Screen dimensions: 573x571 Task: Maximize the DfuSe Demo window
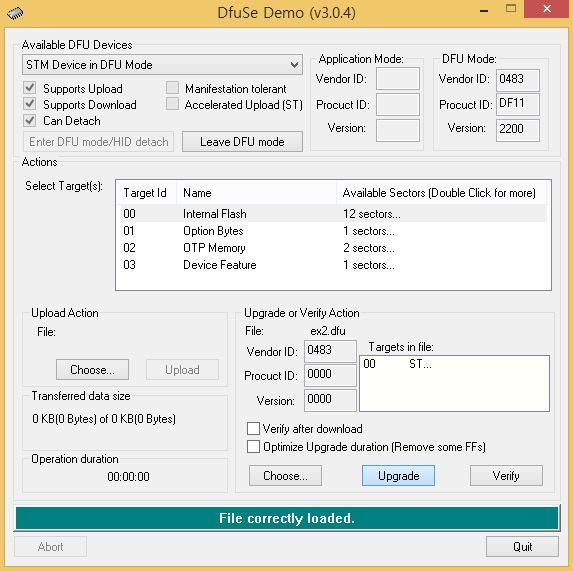pos(511,9)
